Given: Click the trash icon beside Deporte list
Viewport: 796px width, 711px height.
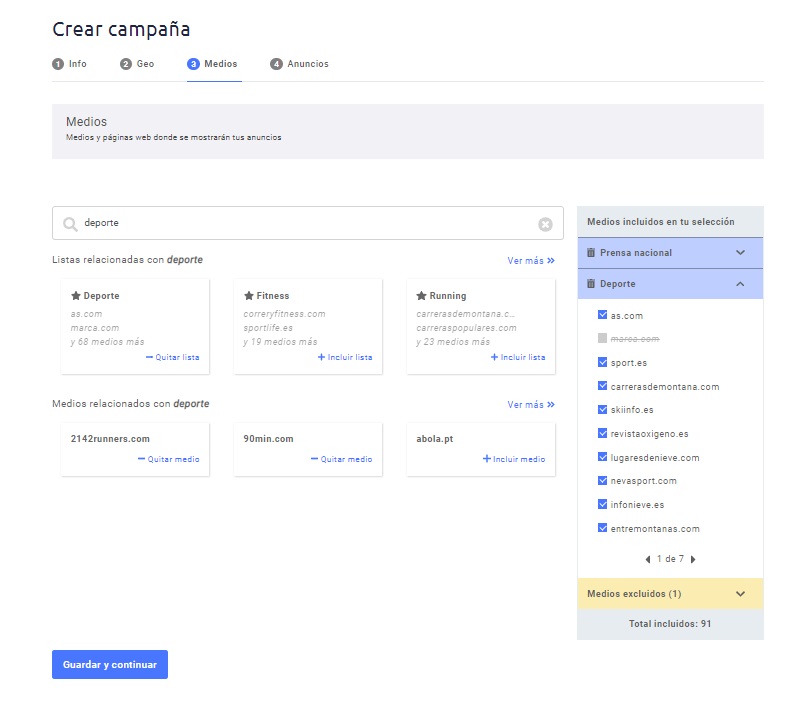Looking at the screenshot, I should pyautogui.click(x=591, y=284).
